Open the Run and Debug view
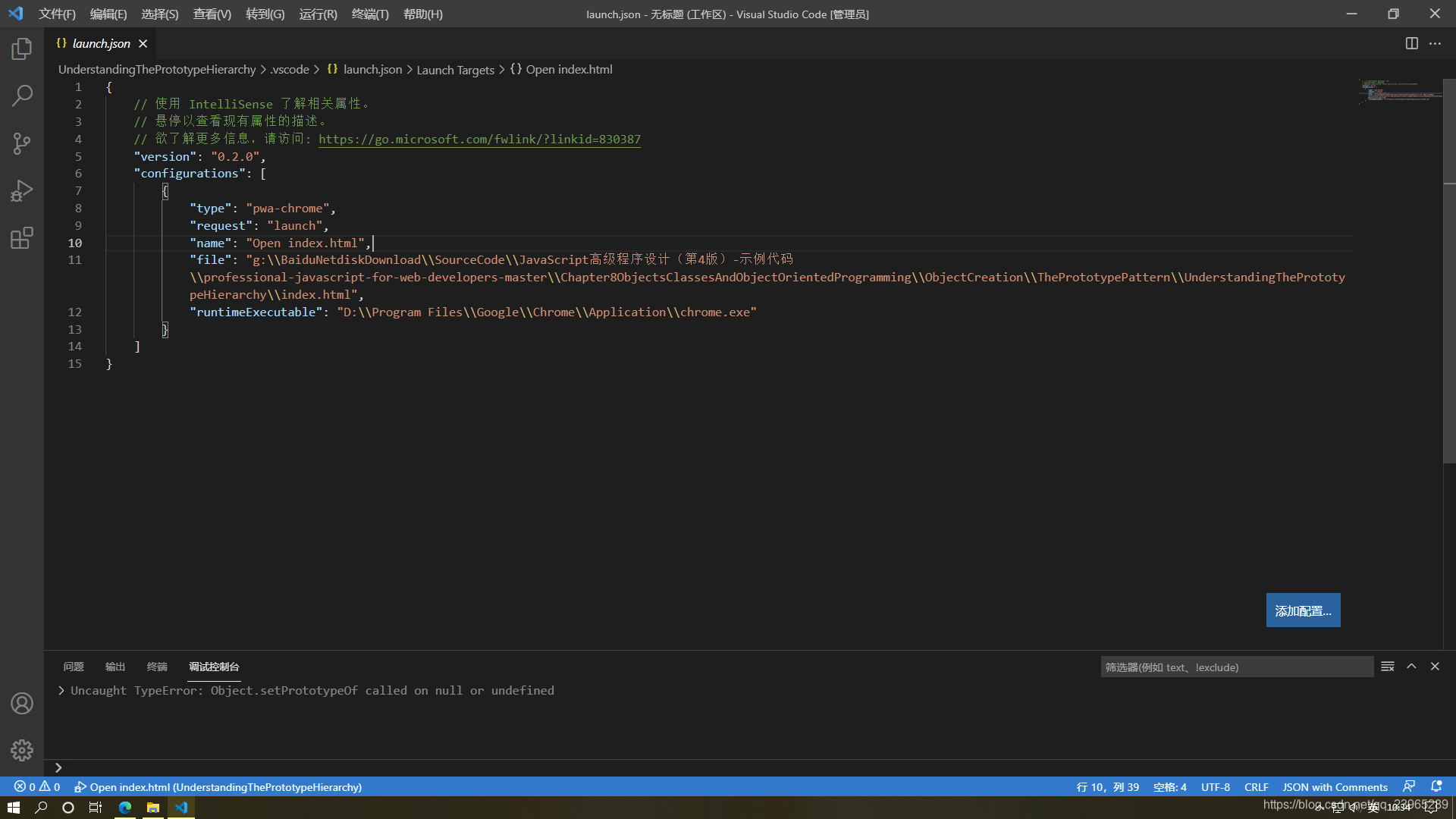Image resolution: width=1456 pixels, height=819 pixels. tap(21, 190)
